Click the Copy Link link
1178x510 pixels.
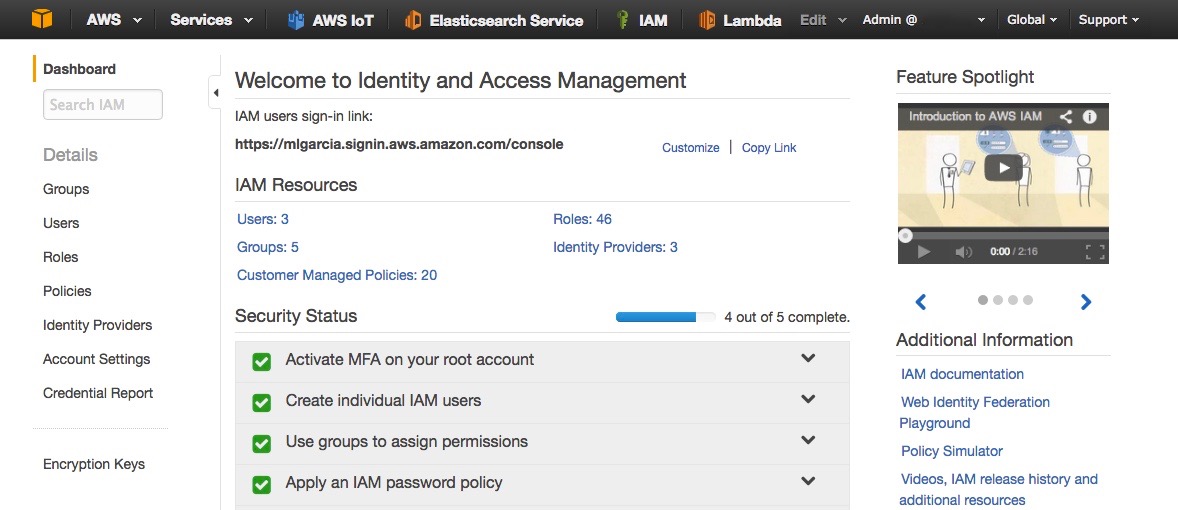point(769,148)
